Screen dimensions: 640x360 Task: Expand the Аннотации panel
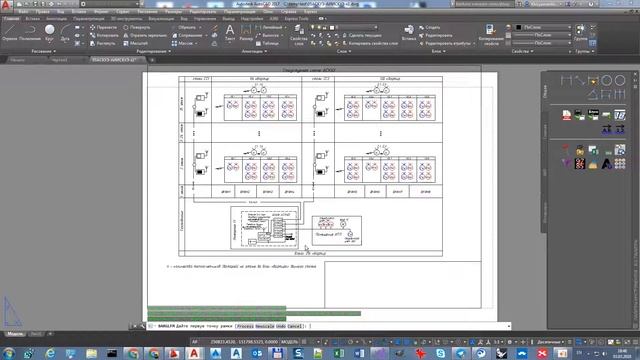[254, 51]
